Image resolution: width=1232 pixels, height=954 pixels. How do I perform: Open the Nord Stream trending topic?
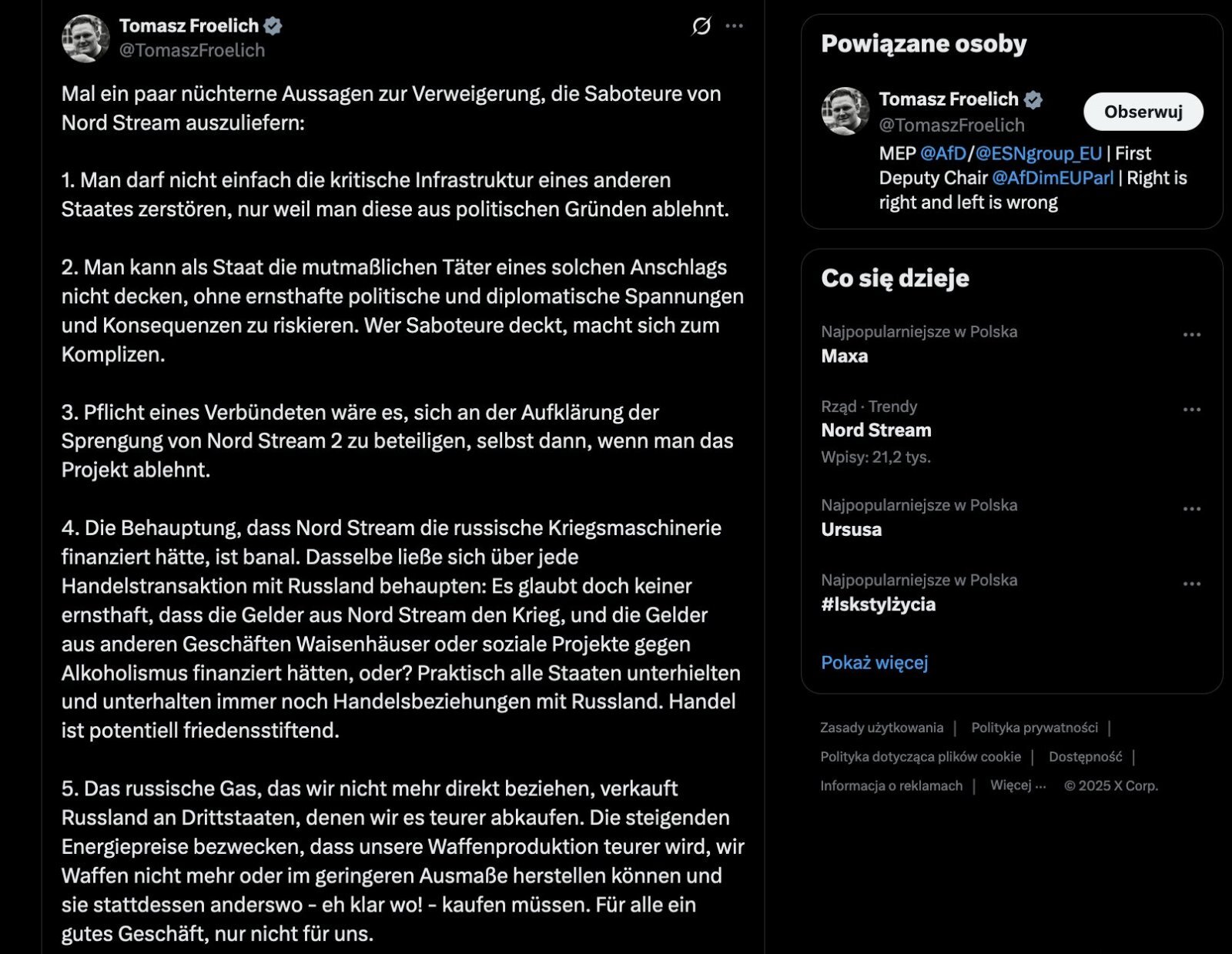pos(876,430)
